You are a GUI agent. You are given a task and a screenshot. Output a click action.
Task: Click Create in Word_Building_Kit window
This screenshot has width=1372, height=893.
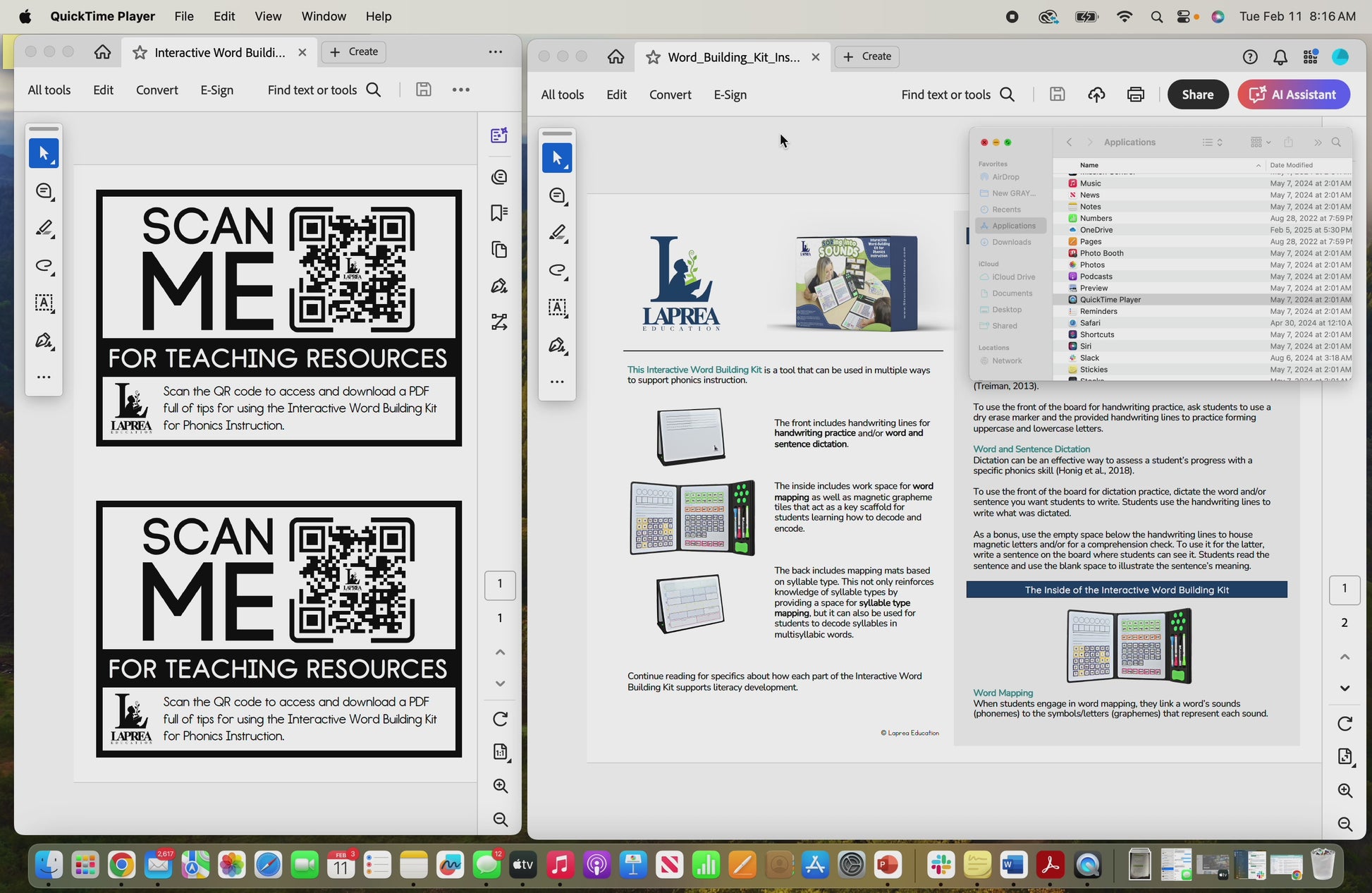coord(866,56)
